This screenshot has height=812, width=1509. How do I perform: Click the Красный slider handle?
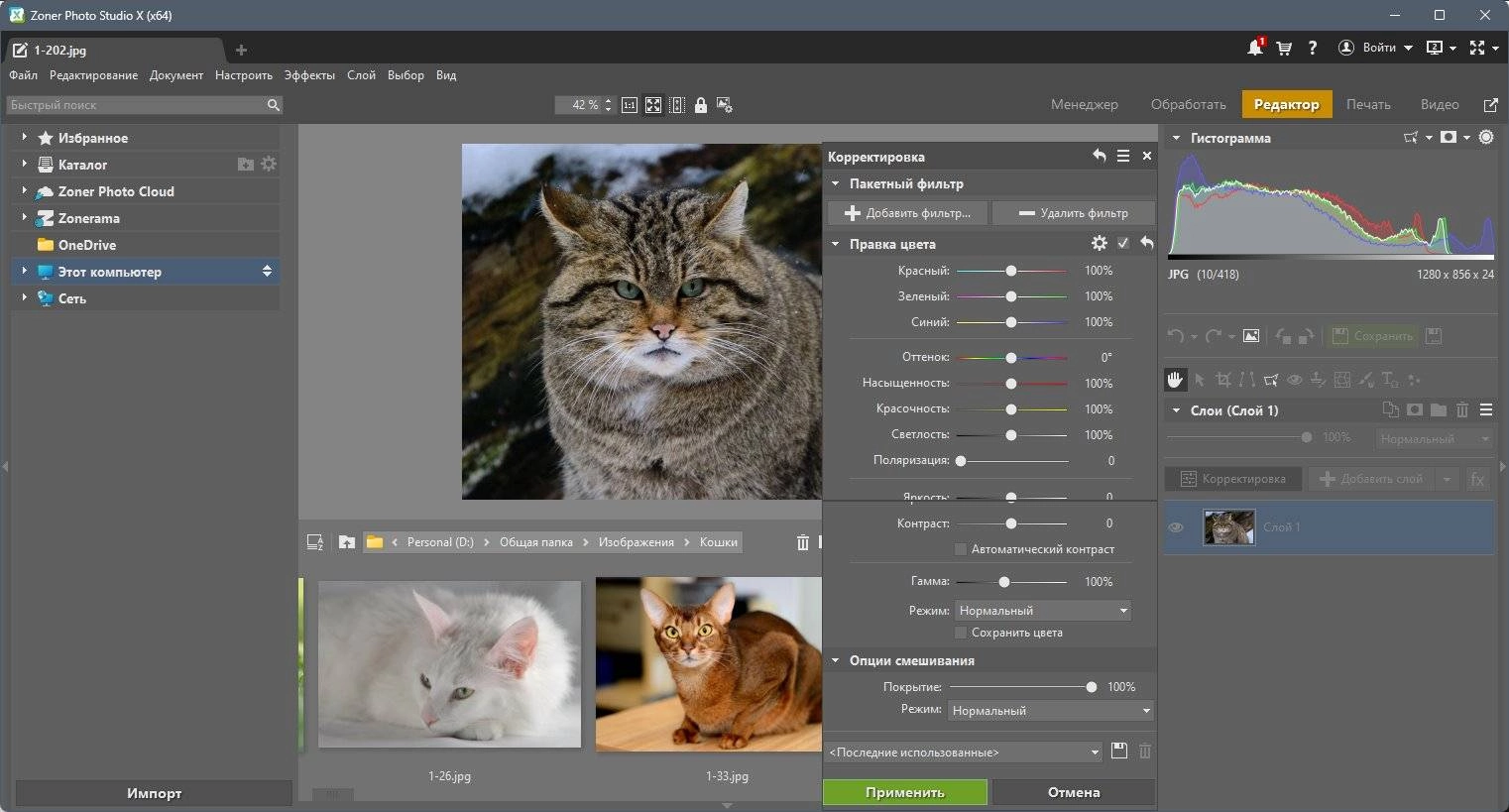1011,271
